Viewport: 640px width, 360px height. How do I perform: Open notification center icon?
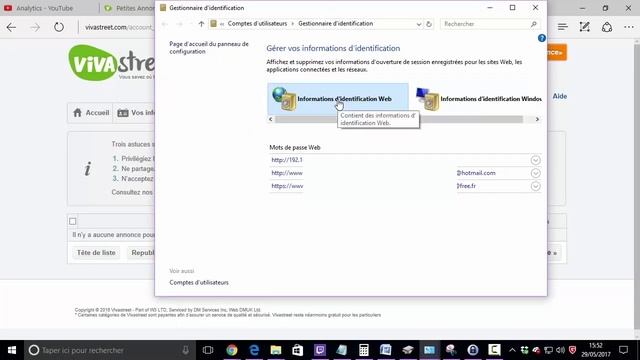[x=623, y=350]
